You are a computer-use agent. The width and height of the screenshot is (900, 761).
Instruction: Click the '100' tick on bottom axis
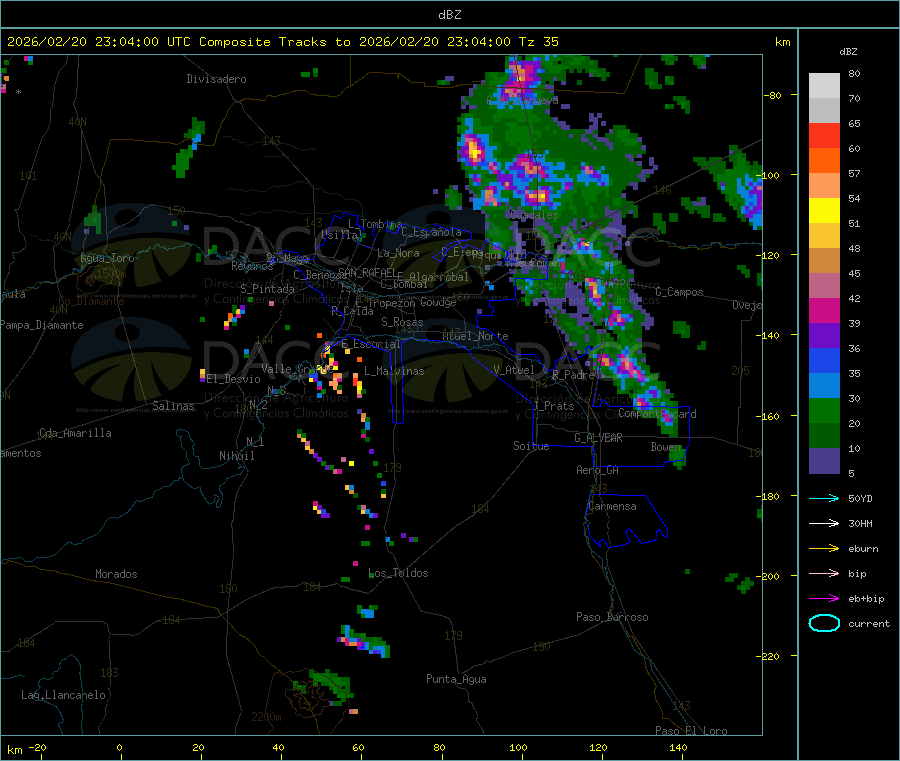coord(518,747)
